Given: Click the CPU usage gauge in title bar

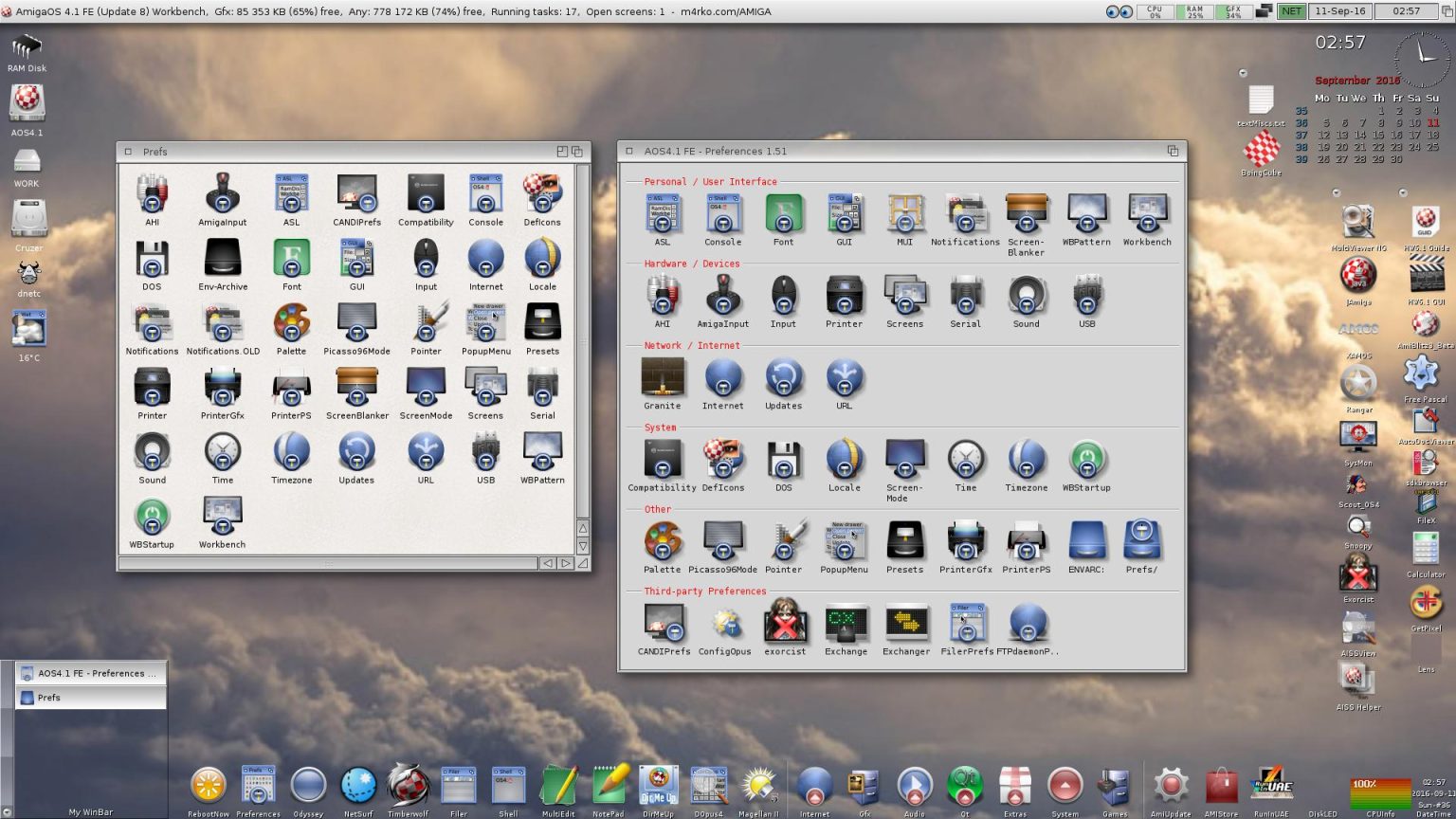Looking at the screenshot, I should pos(1155,11).
